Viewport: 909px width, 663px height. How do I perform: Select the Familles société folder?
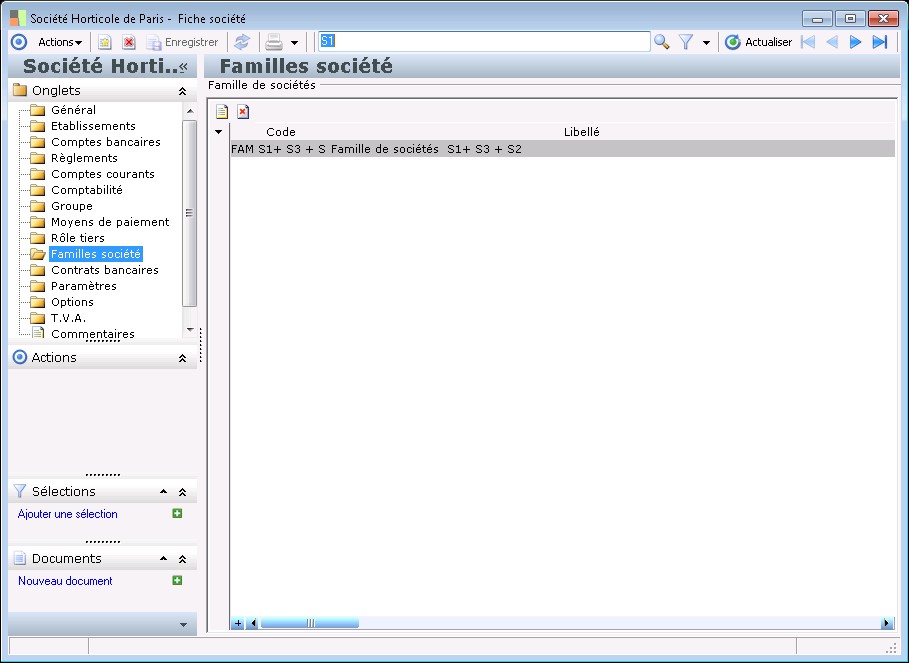(x=96, y=254)
